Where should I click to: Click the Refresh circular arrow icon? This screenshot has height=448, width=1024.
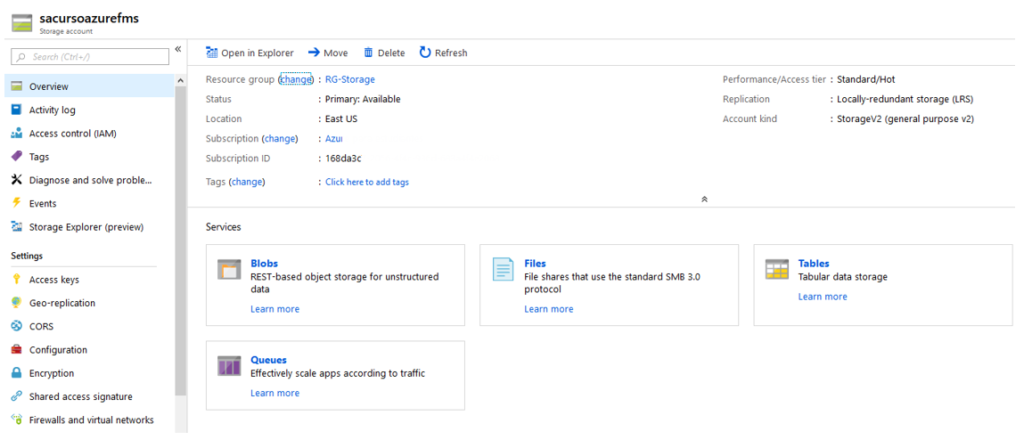click(425, 52)
